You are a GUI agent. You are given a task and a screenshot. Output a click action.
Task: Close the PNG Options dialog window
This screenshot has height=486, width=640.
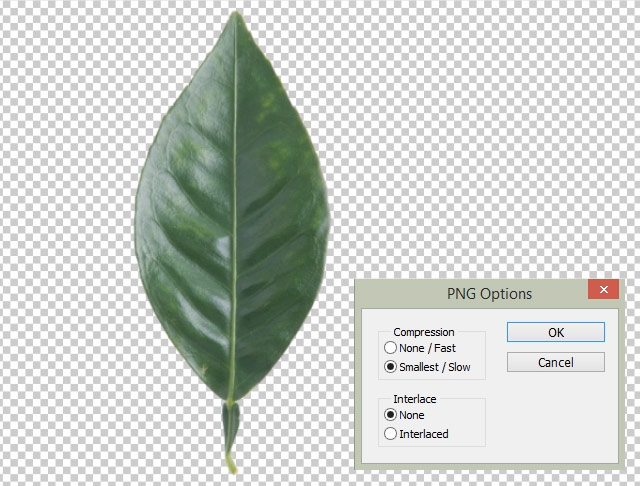click(x=603, y=289)
